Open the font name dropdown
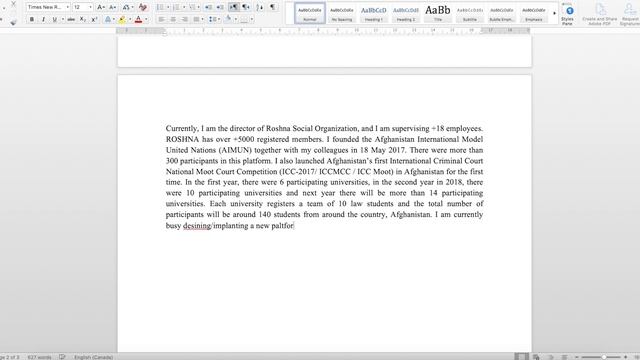The height and width of the screenshot is (360, 640). tap(67, 7)
